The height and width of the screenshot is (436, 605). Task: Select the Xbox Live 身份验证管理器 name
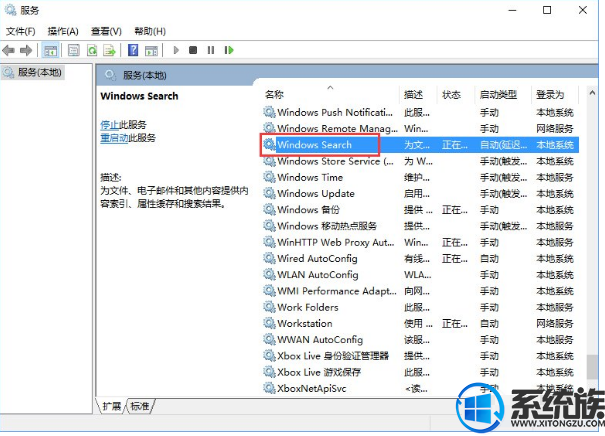[333, 356]
